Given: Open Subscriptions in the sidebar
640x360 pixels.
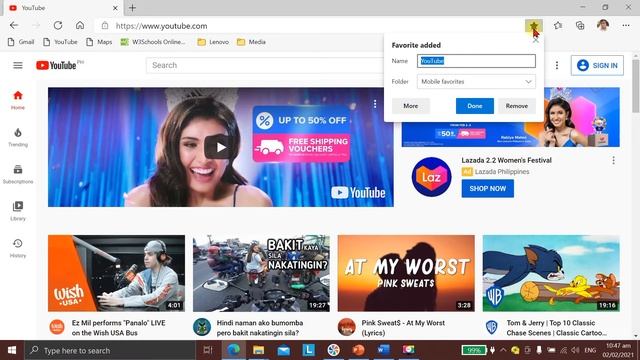Looking at the screenshot, I should pyautogui.click(x=18, y=174).
